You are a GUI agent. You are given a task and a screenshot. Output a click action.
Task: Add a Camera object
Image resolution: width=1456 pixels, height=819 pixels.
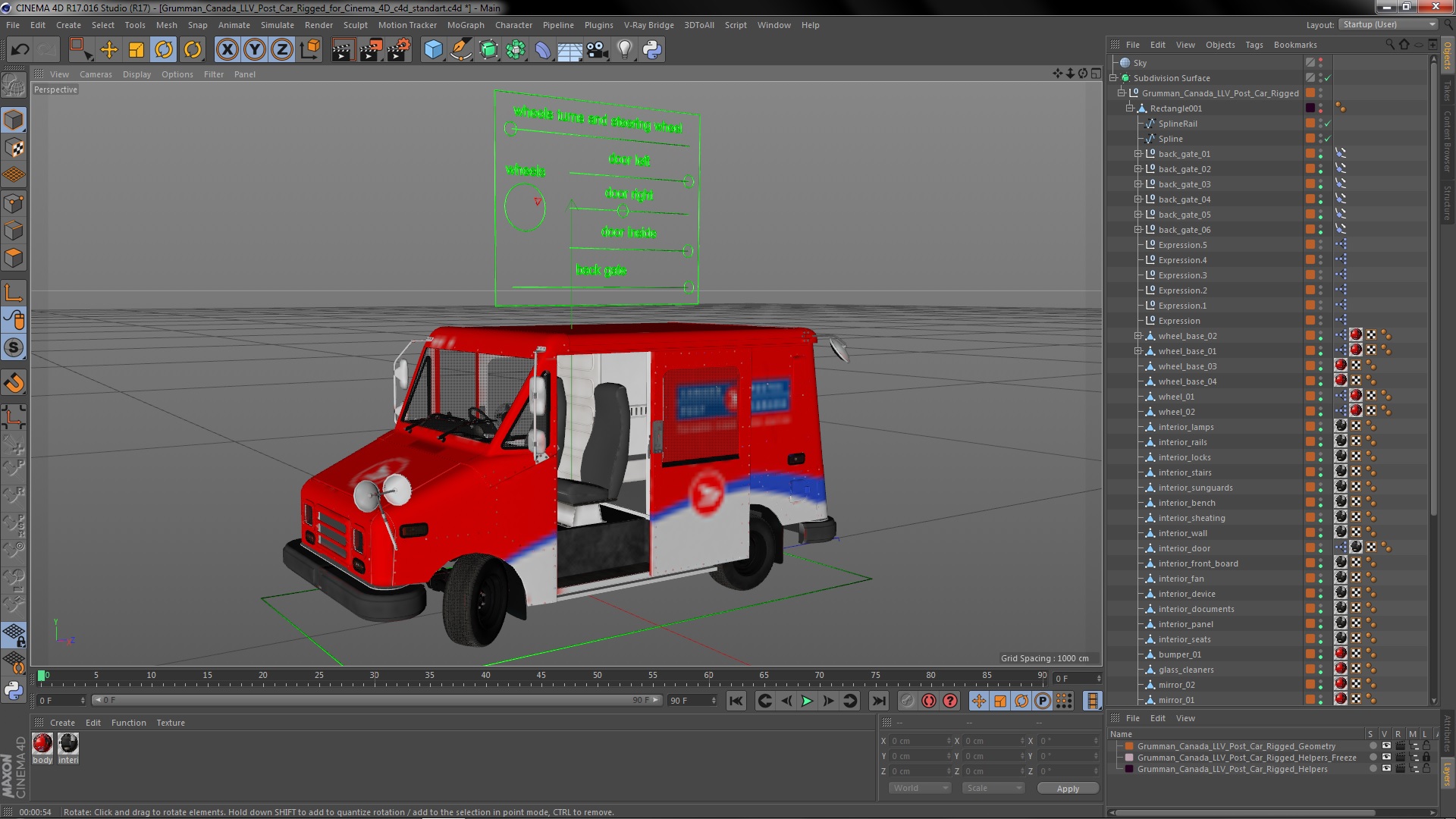point(597,50)
